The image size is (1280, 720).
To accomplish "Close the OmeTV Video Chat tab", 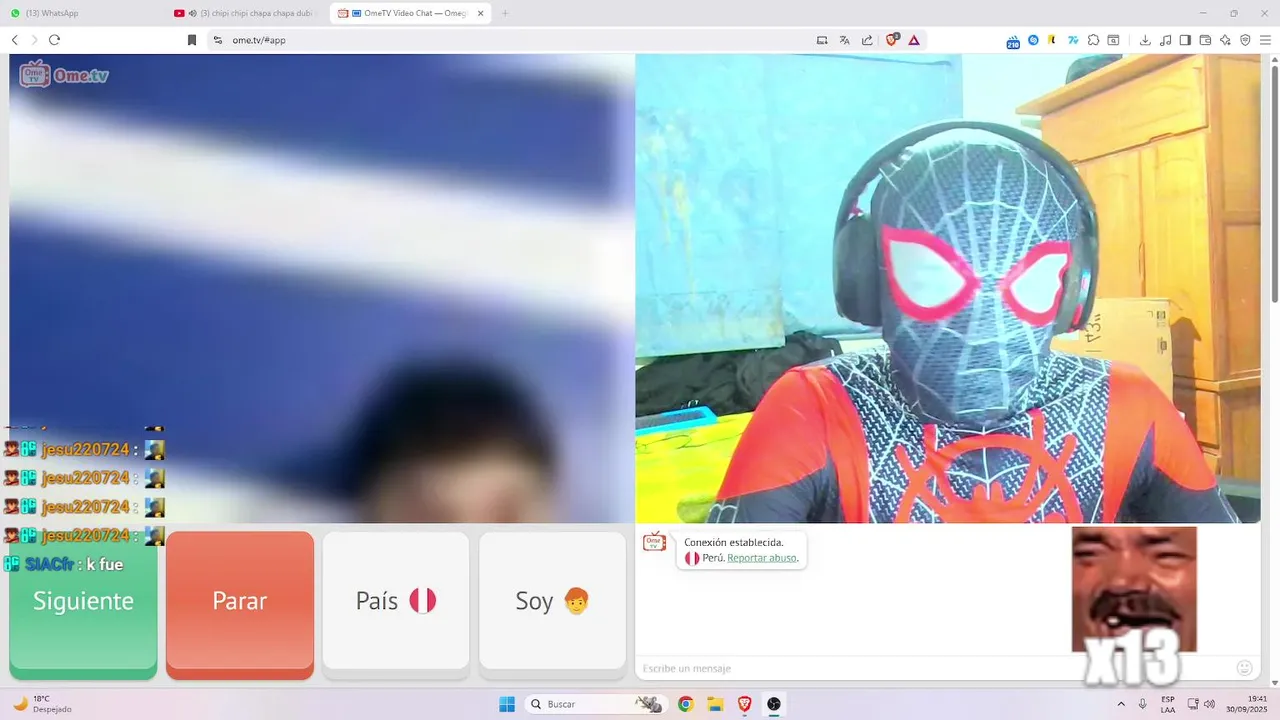I will [481, 13].
